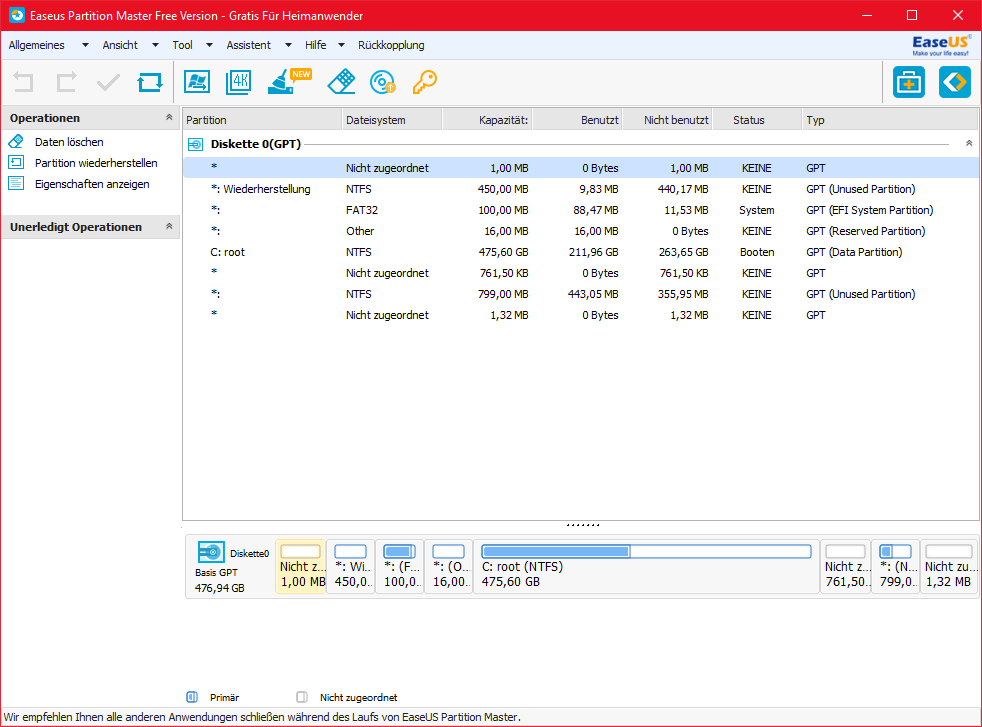Select the 1,32 MB block in disk map
This screenshot has width=982, height=727.
coord(948,567)
